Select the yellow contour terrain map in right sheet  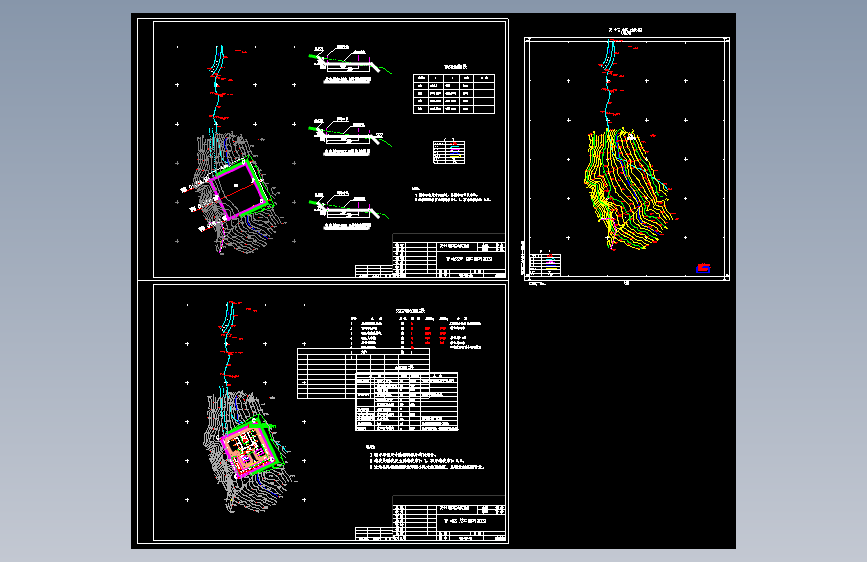[629, 189]
